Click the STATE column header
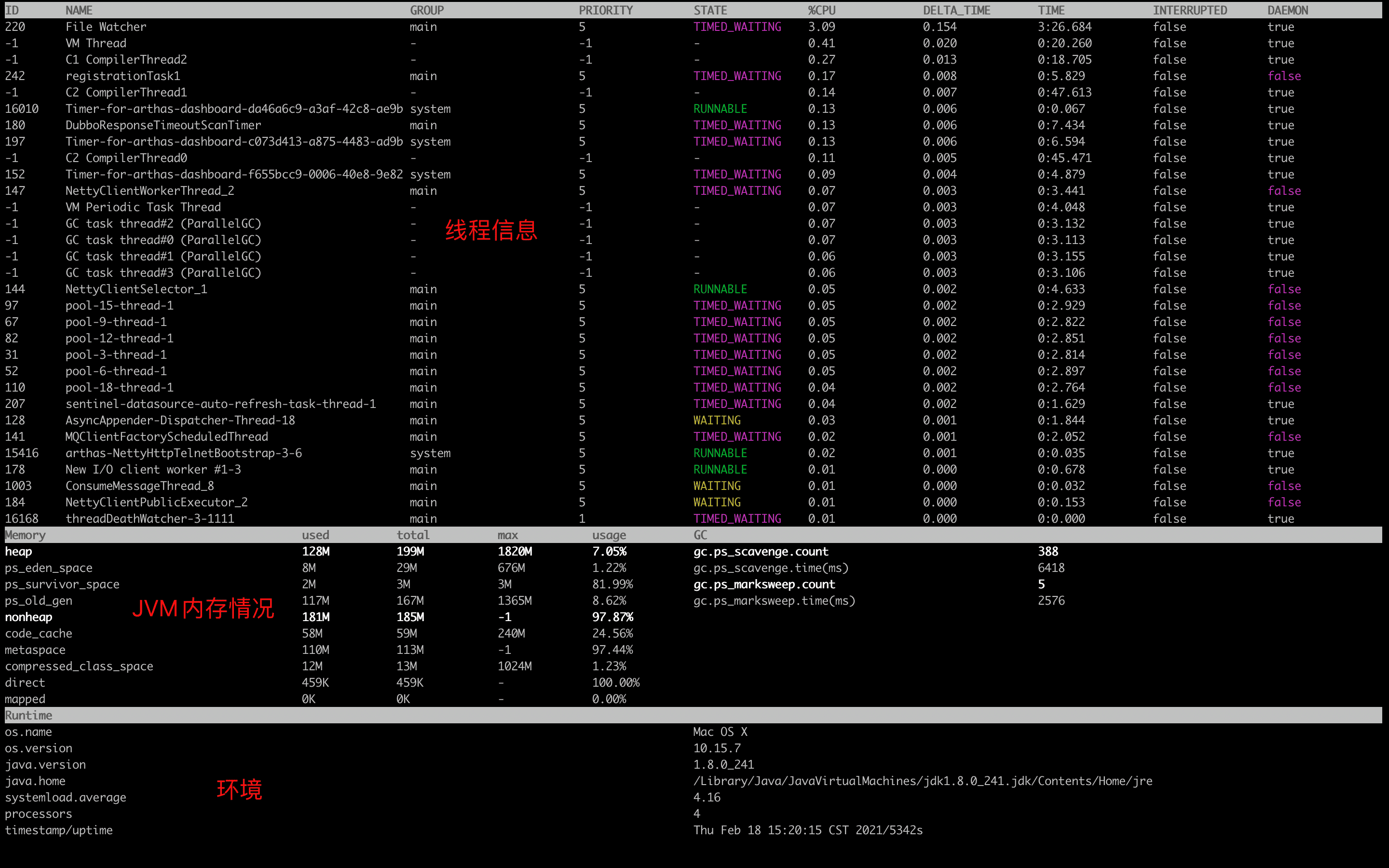This screenshot has width=1389, height=868. point(710,10)
